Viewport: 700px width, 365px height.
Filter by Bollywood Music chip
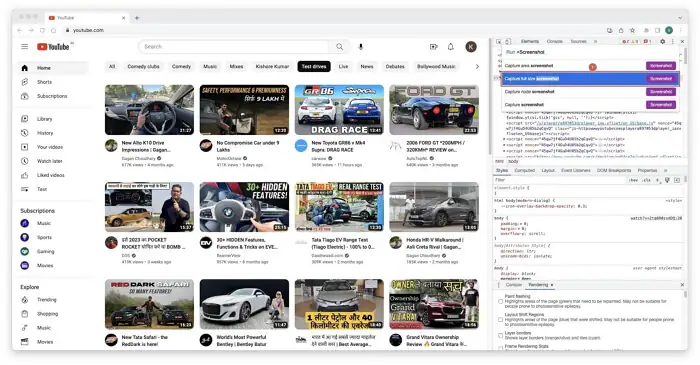click(x=436, y=66)
